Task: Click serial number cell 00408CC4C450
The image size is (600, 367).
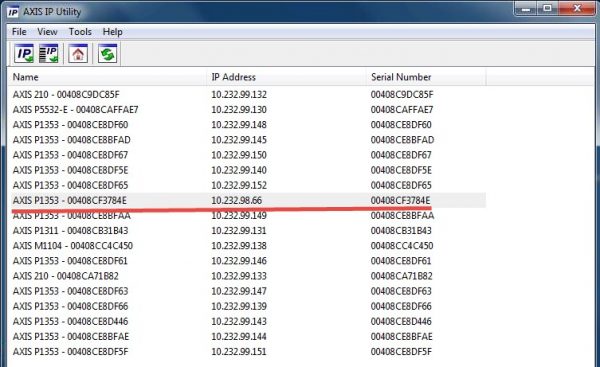Action: [x=402, y=246]
